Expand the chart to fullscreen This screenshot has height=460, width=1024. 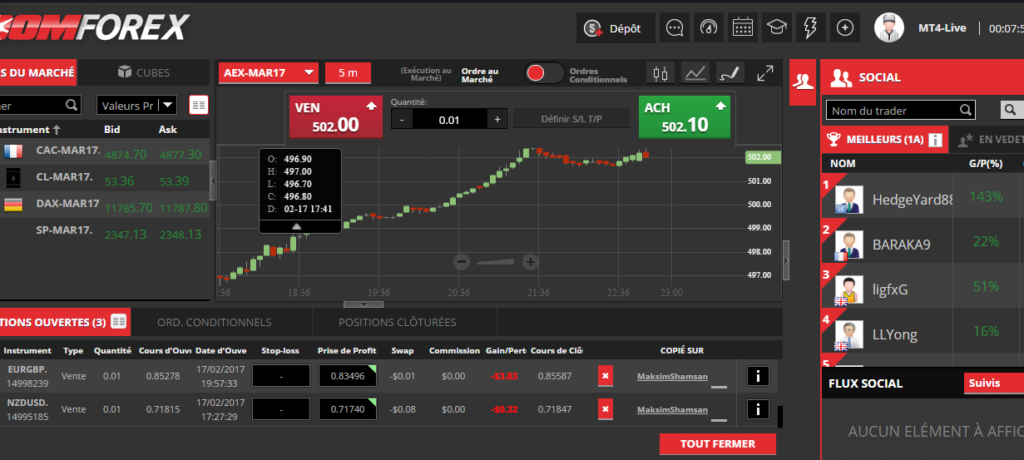(765, 73)
